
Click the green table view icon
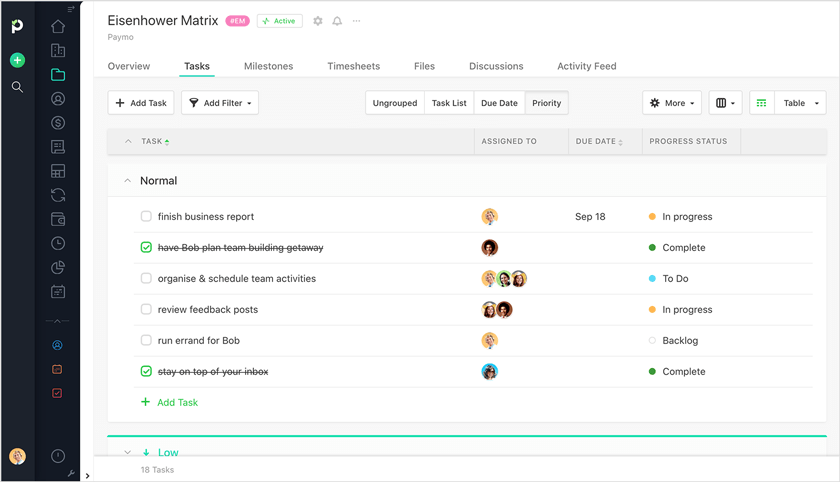761,103
